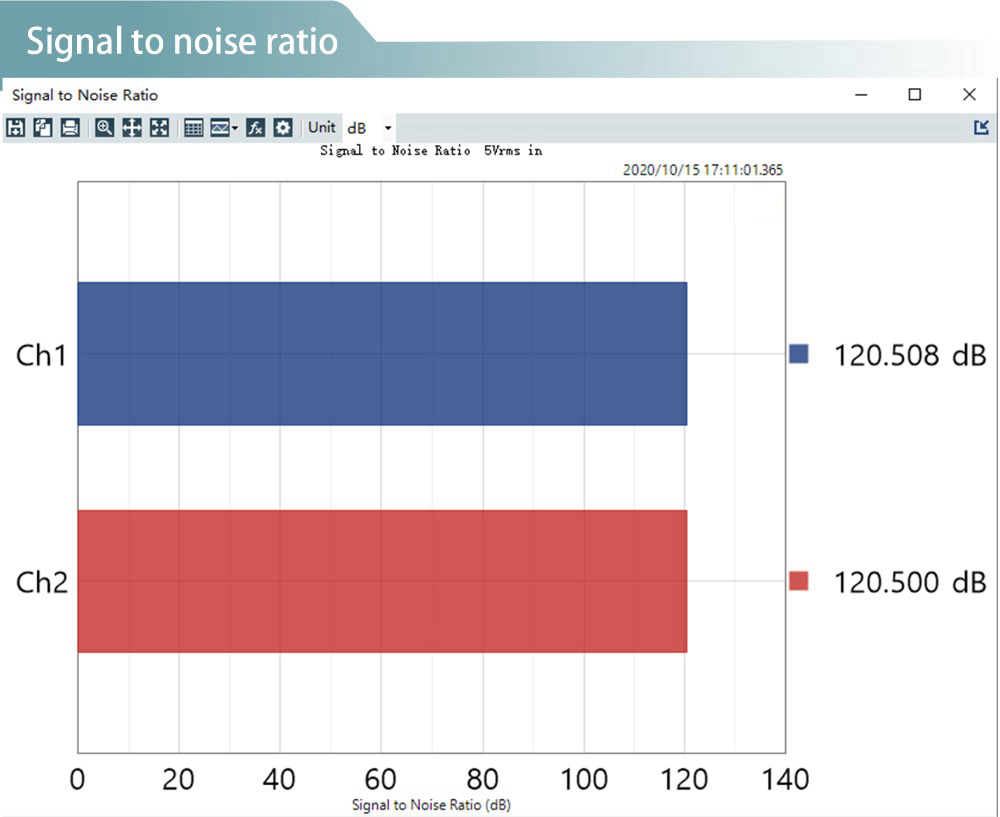This screenshot has height=817, width=1000.
Task: Click the print icon in toolbar
Action: pos(70,128)
